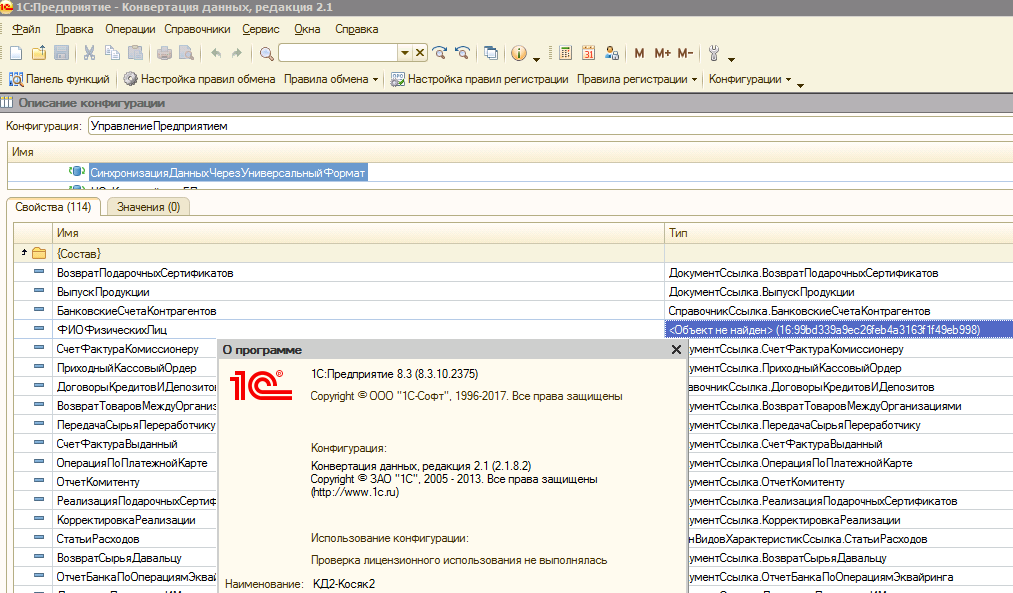Close the О программе dialog
The width and height of the screenshot is (1013, 593).
point(676,350)
